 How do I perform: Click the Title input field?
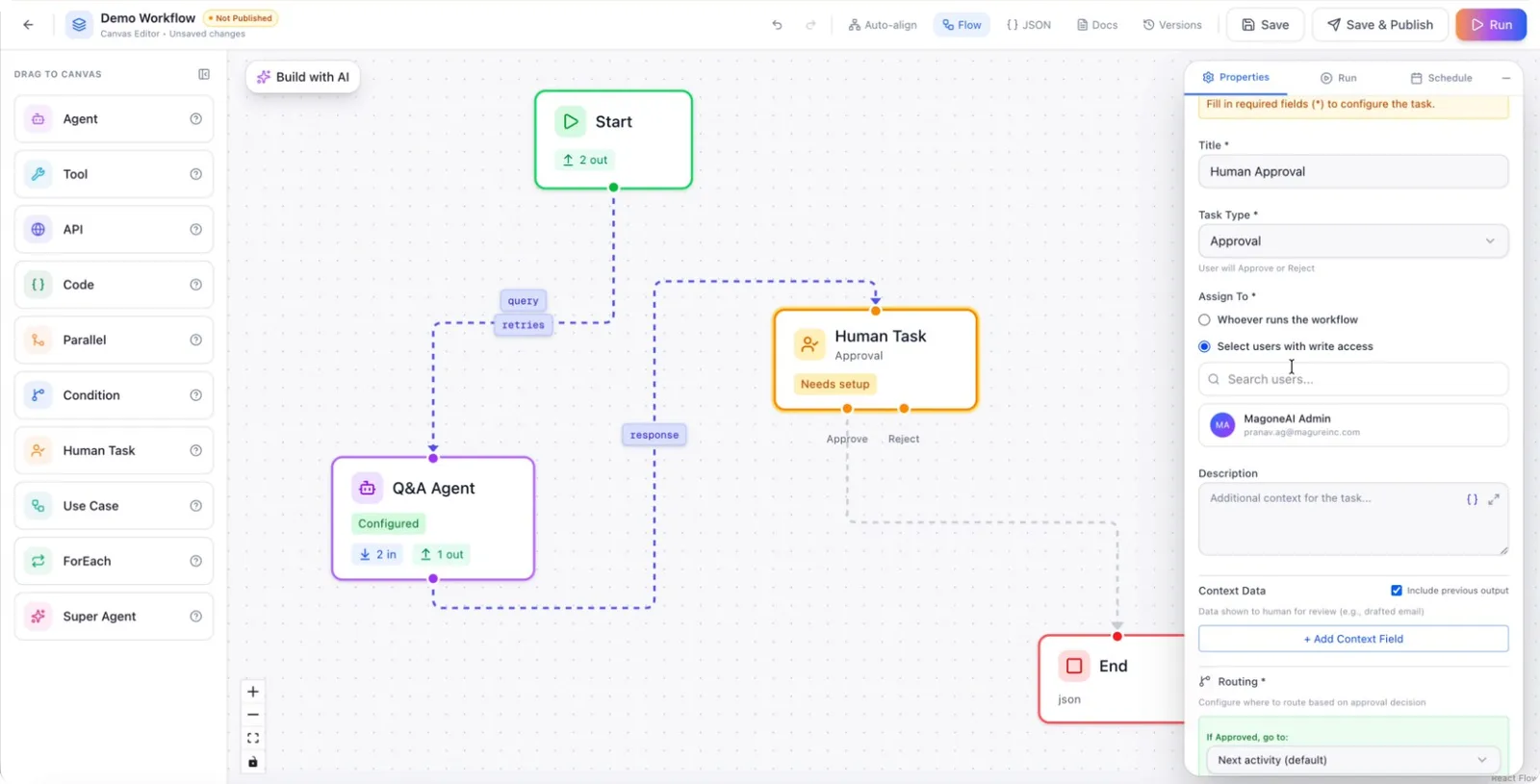[x=1353, y=172]
